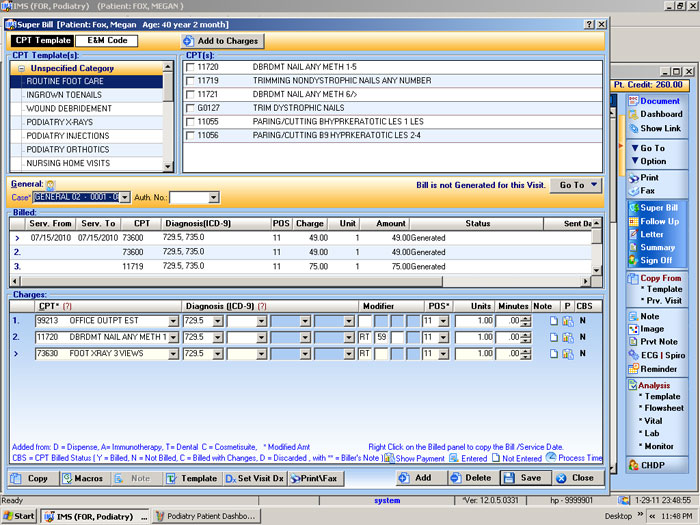Click the Print\Fax button
The image size is (700, 525).
[316, 478]
